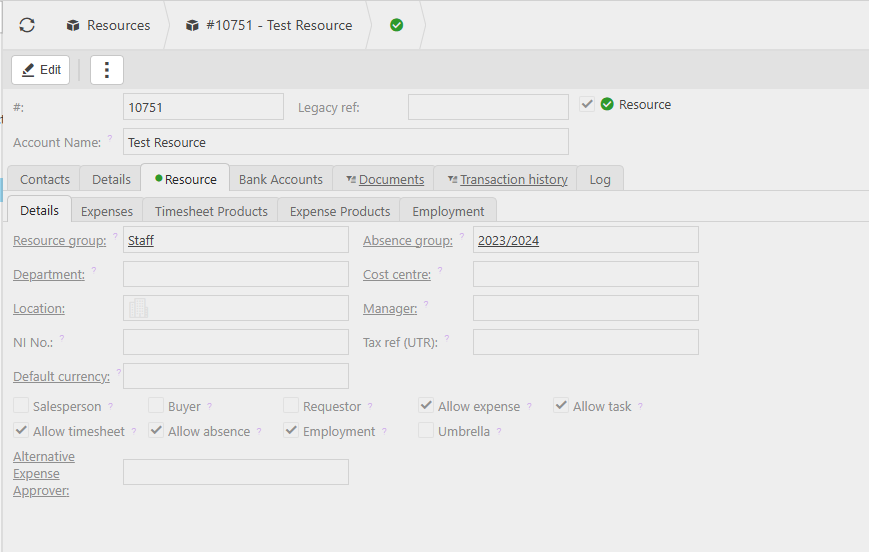Tick the Buyer checkbox
This screenshot has width=869, height=552.
point(156,405)
